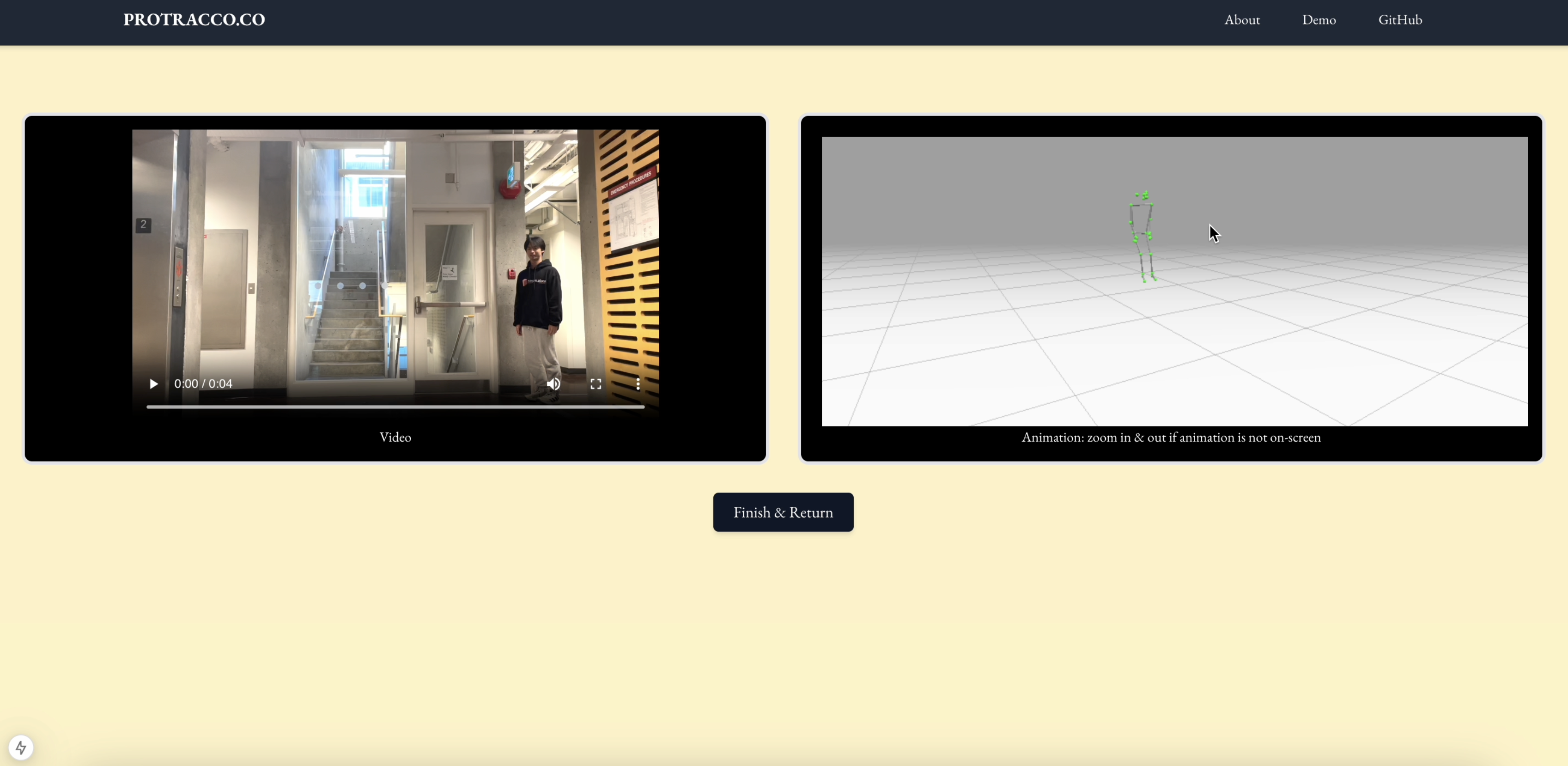Viewport: 1568px width, 766px height.
Task: Mute the video sound
Action: 553,383
